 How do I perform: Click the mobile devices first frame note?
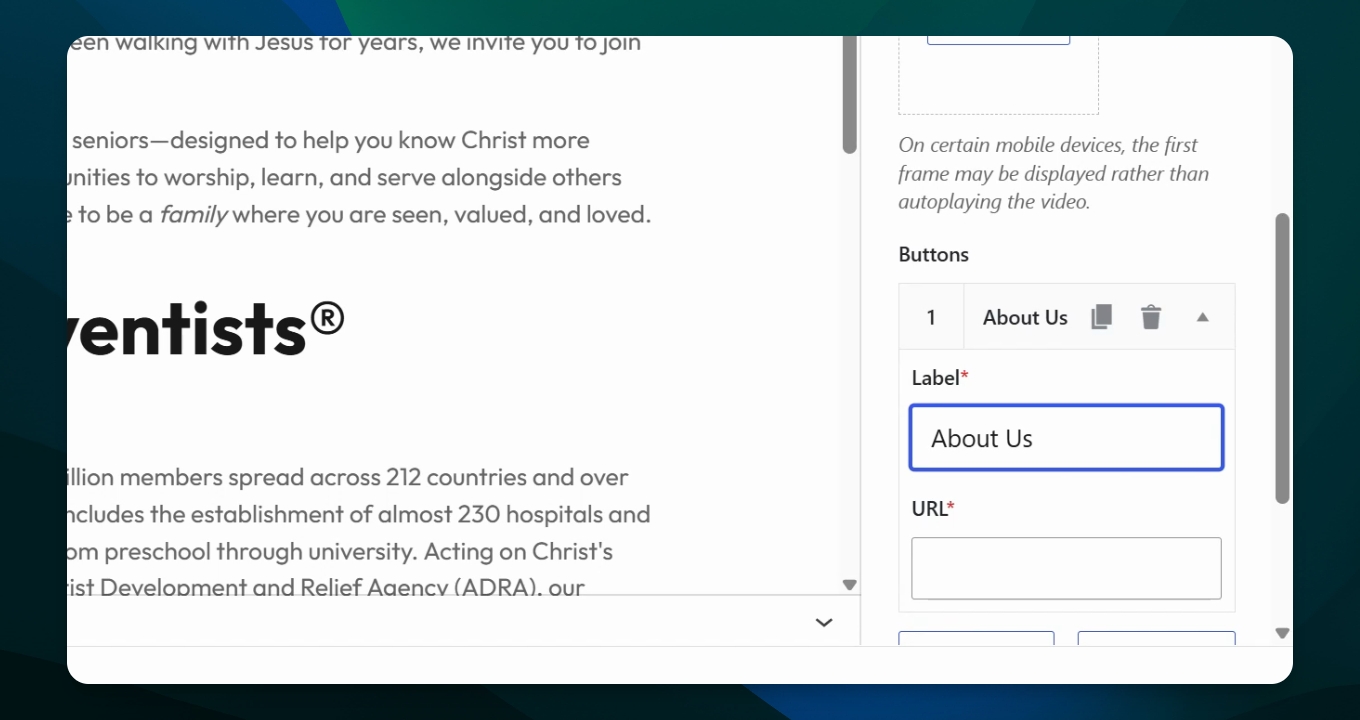[1054, 173]
